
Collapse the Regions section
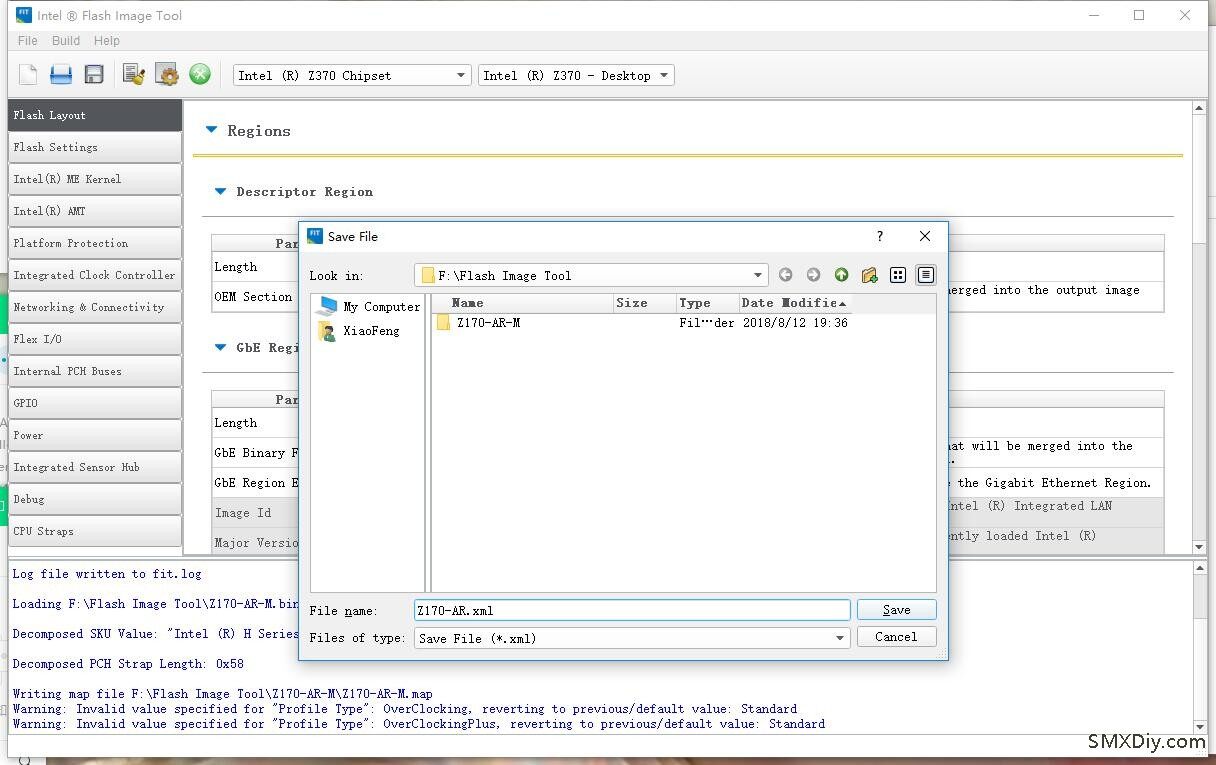pyautogui.click(x=211, y=130)
